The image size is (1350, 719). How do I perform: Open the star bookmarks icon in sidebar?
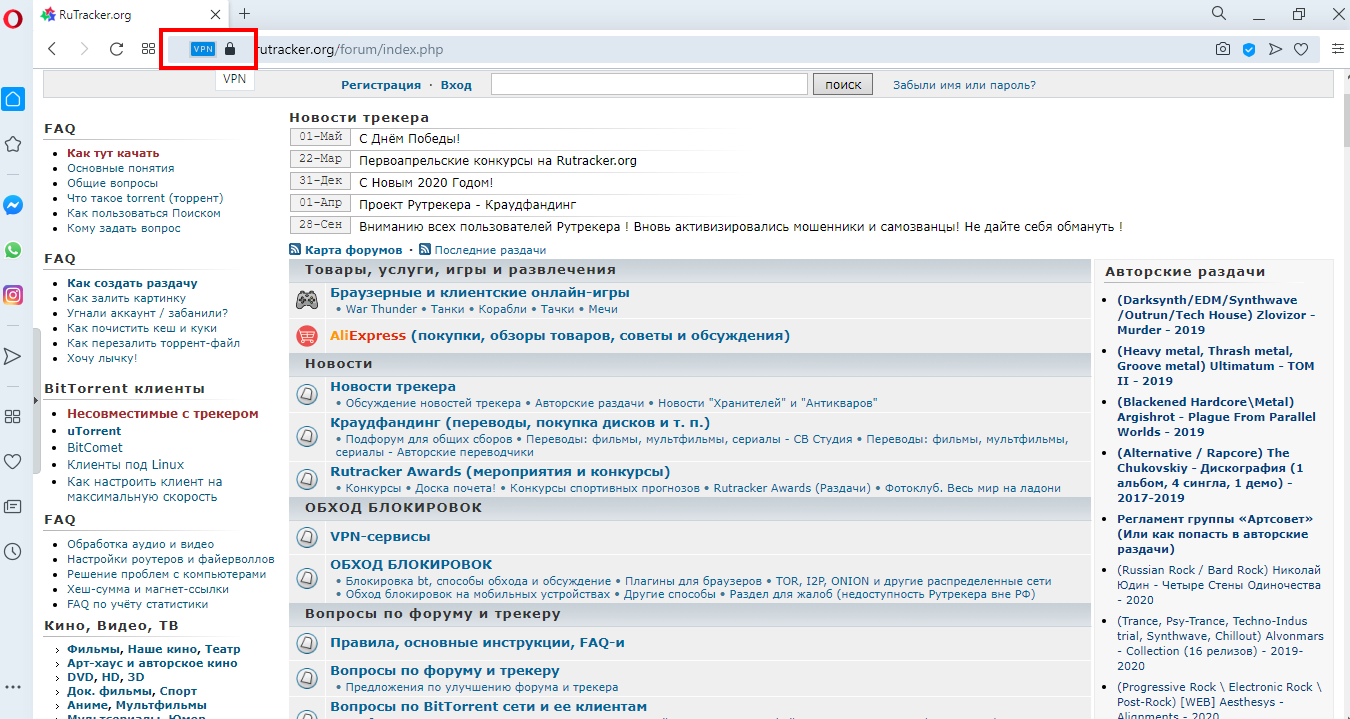point(13,144)
